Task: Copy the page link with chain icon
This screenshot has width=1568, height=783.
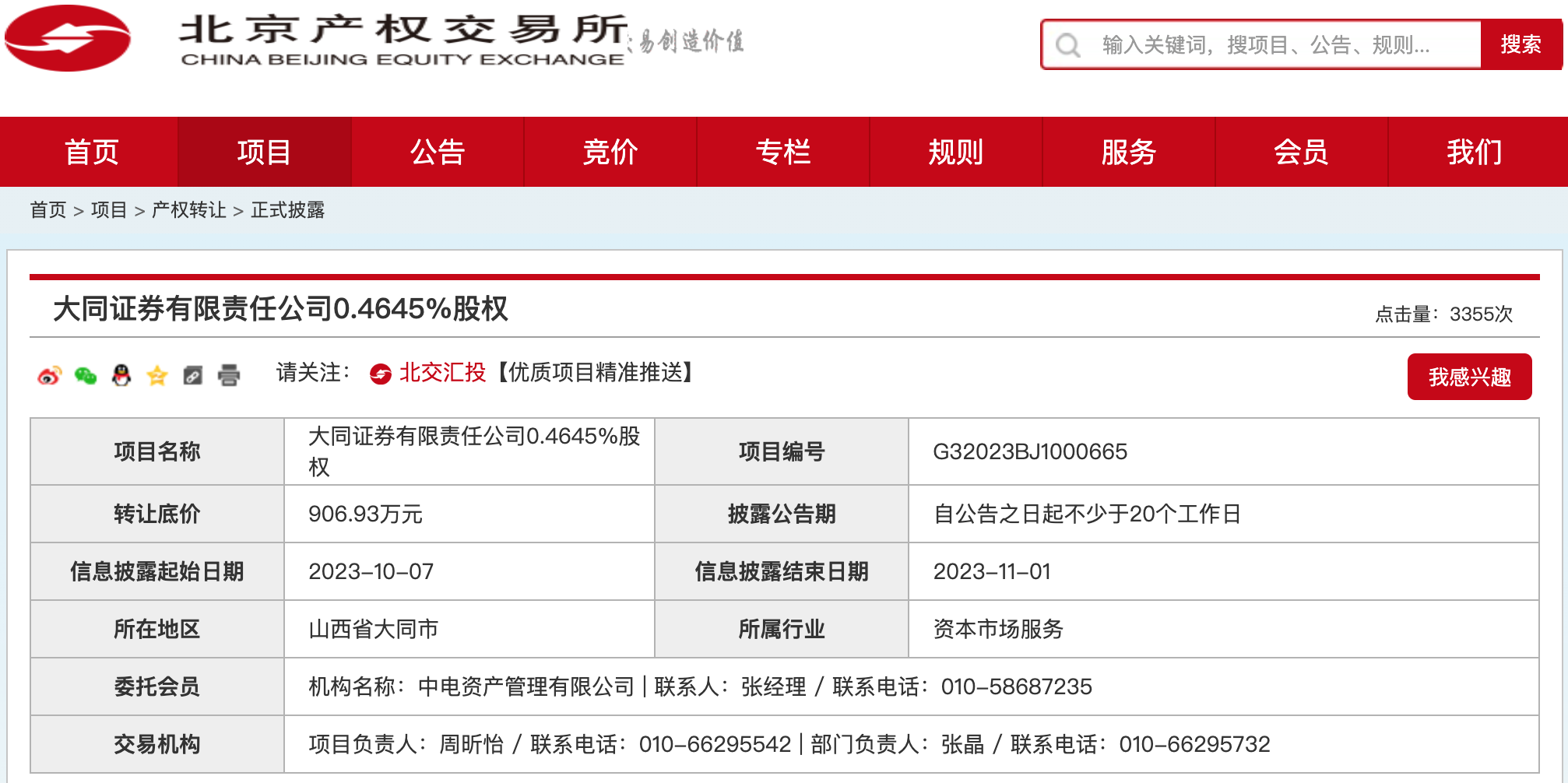Action: coord(193,376)
